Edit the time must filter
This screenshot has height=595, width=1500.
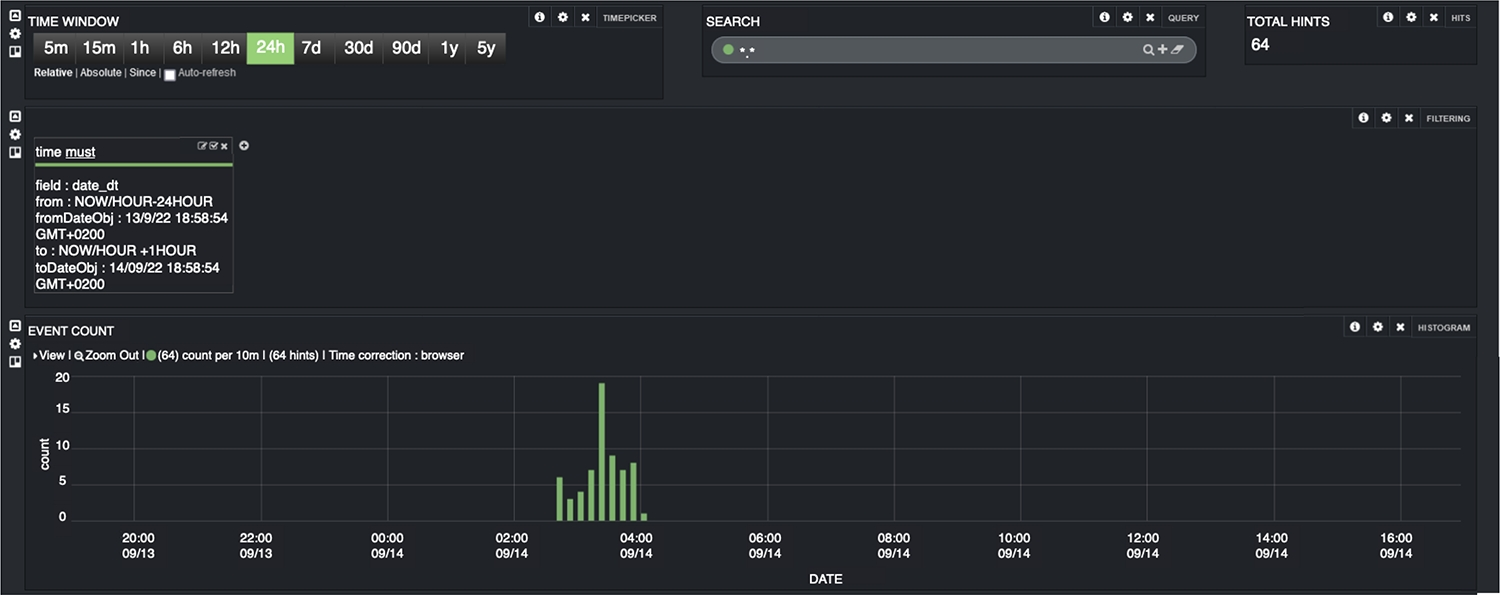click(202, 146)
